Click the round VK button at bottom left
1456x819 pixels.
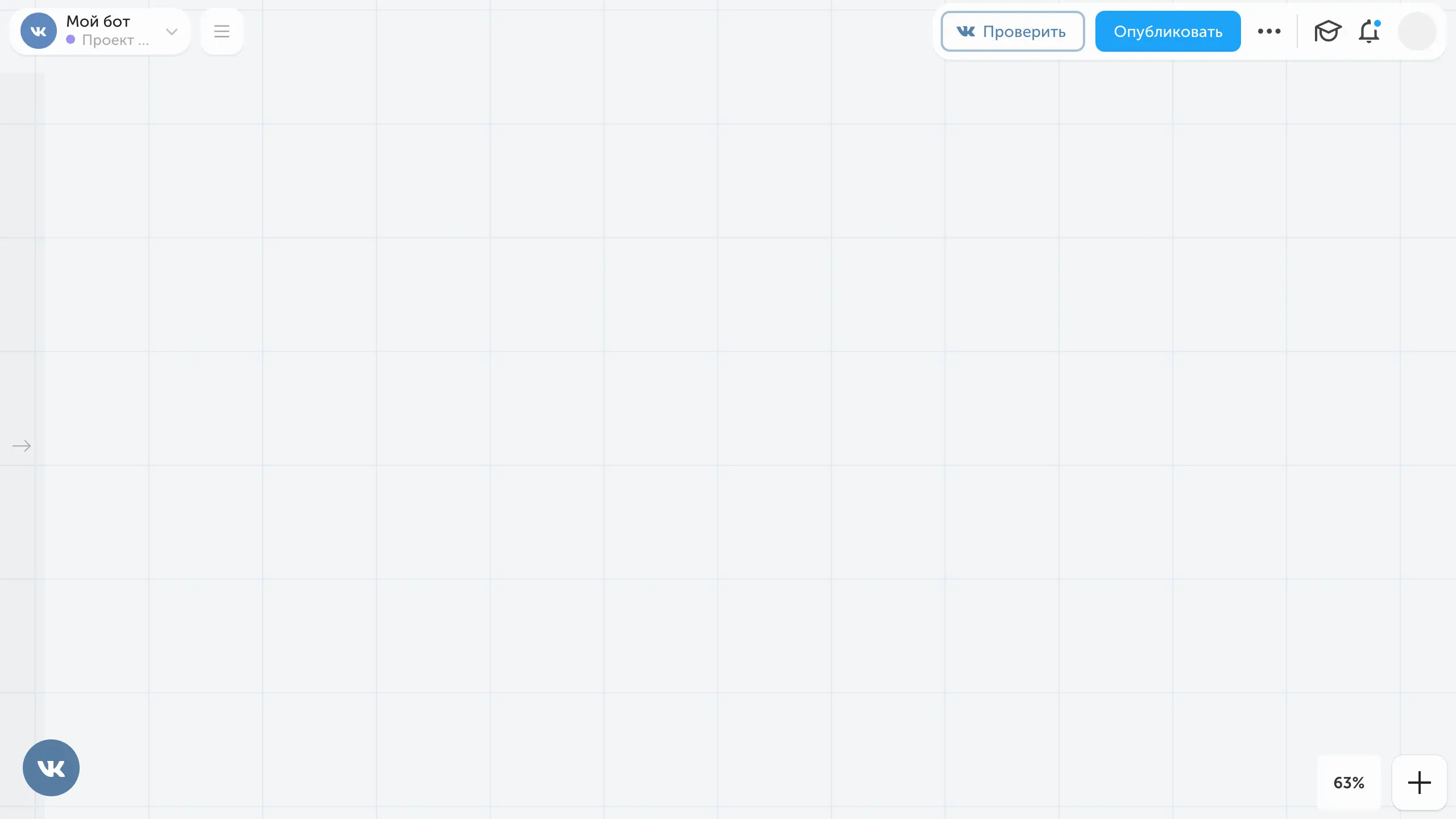point(51,768)
